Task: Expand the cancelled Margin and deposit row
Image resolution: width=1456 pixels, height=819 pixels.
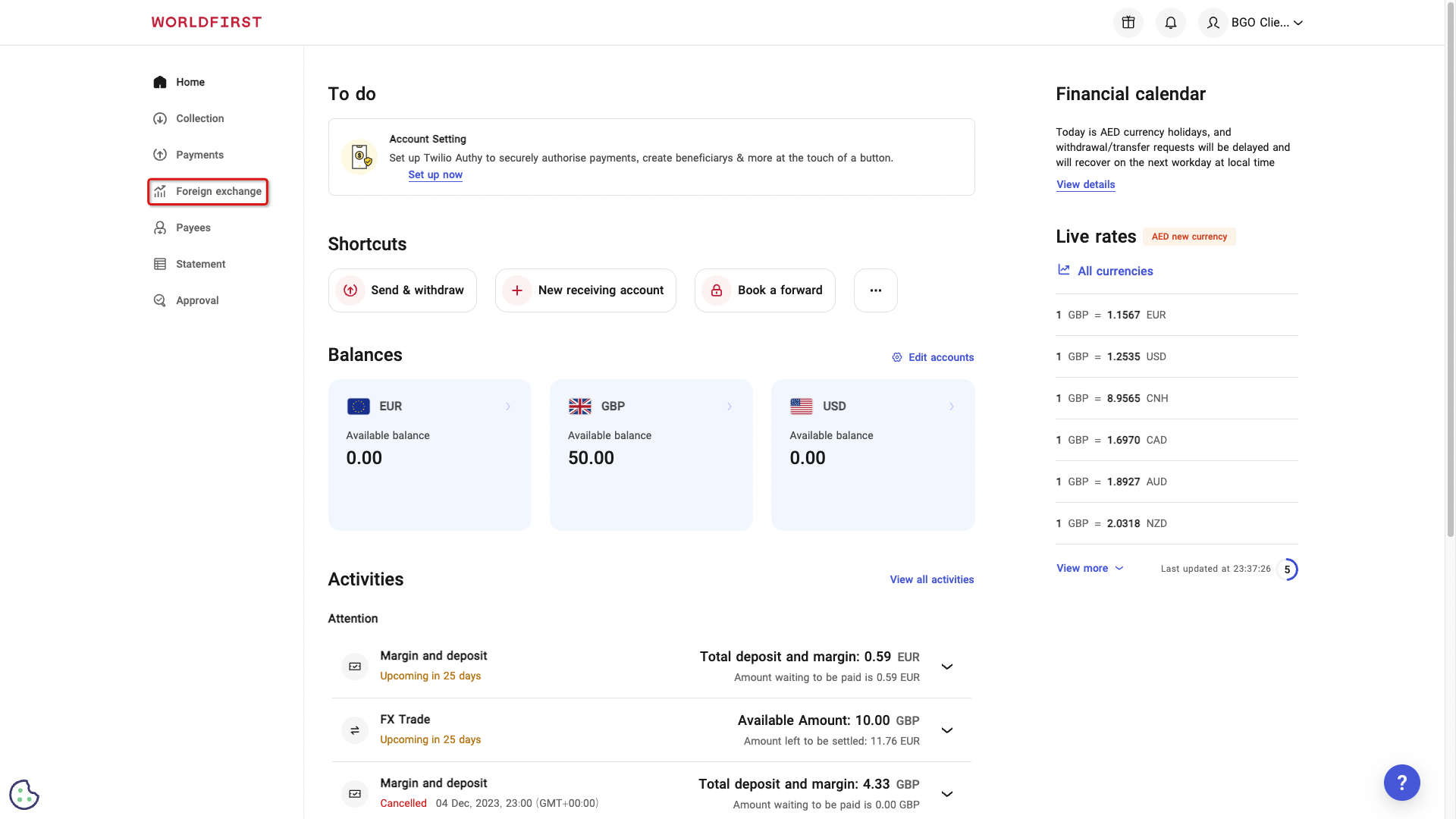Action: click(x=946, y=794)
